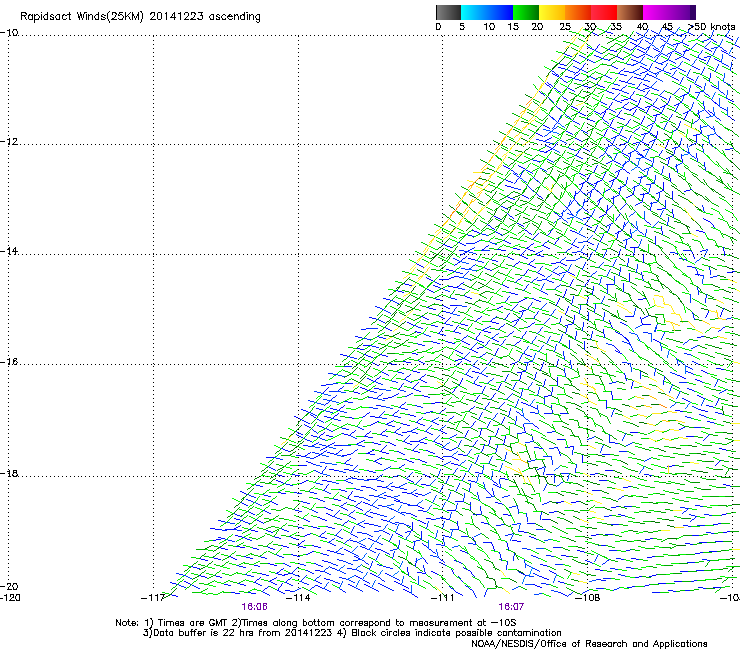Click the latitude label '-20'

9,586
